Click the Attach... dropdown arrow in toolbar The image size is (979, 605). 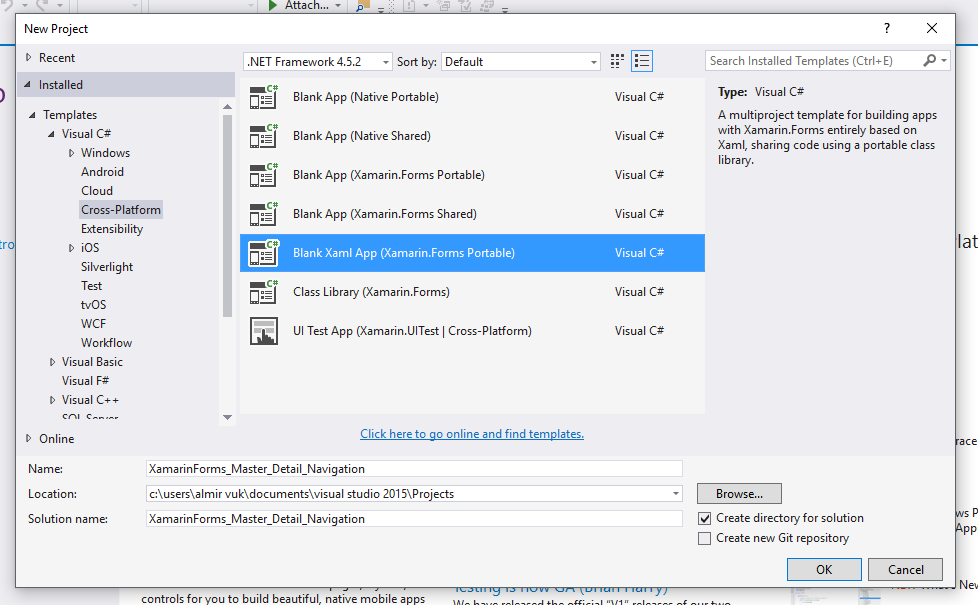[338, 6]
